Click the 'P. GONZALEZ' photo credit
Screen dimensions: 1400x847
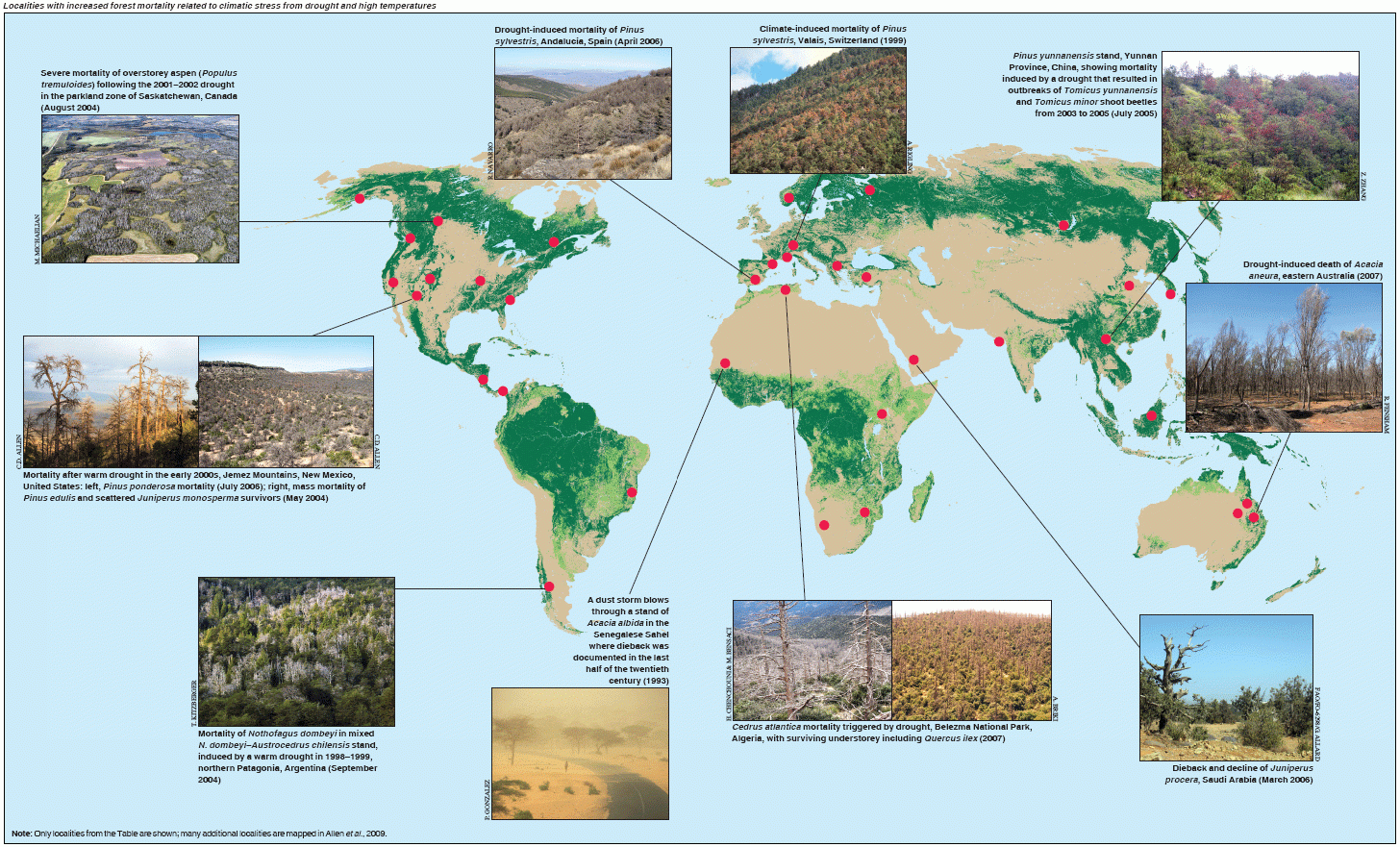(x=487, y=799)
